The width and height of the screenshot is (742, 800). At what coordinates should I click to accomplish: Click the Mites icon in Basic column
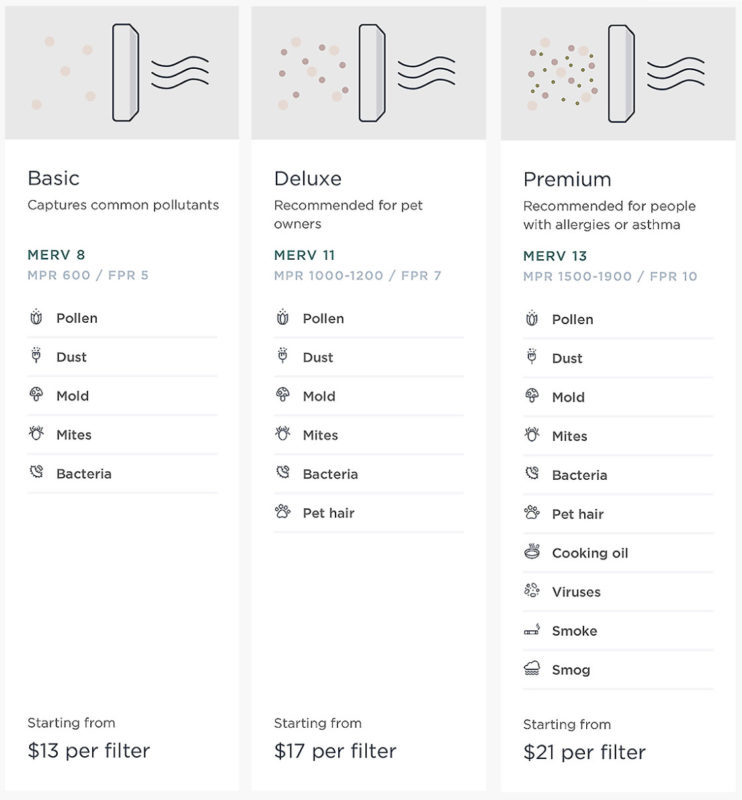[x=36, y=434]
